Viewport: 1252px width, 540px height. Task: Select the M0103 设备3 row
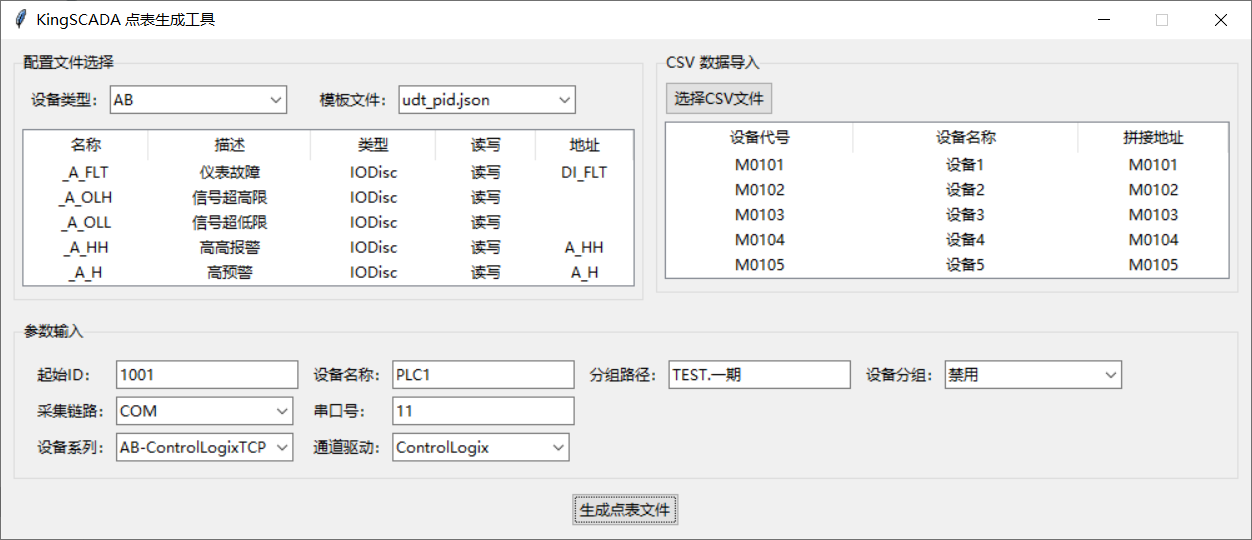coord(946,215)
